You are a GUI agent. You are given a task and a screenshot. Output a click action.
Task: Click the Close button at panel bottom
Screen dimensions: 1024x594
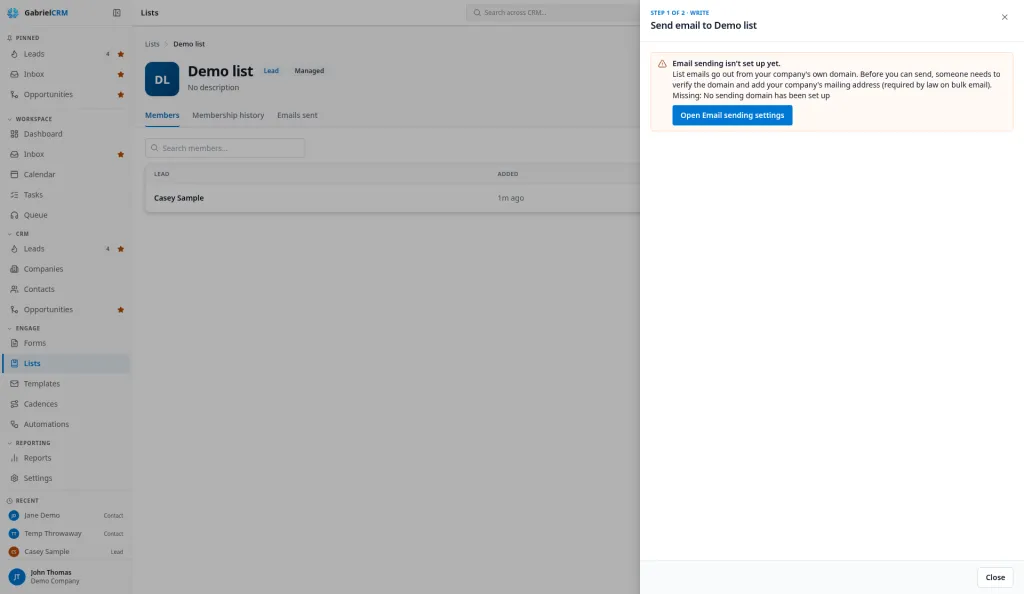tap(995, 577)
